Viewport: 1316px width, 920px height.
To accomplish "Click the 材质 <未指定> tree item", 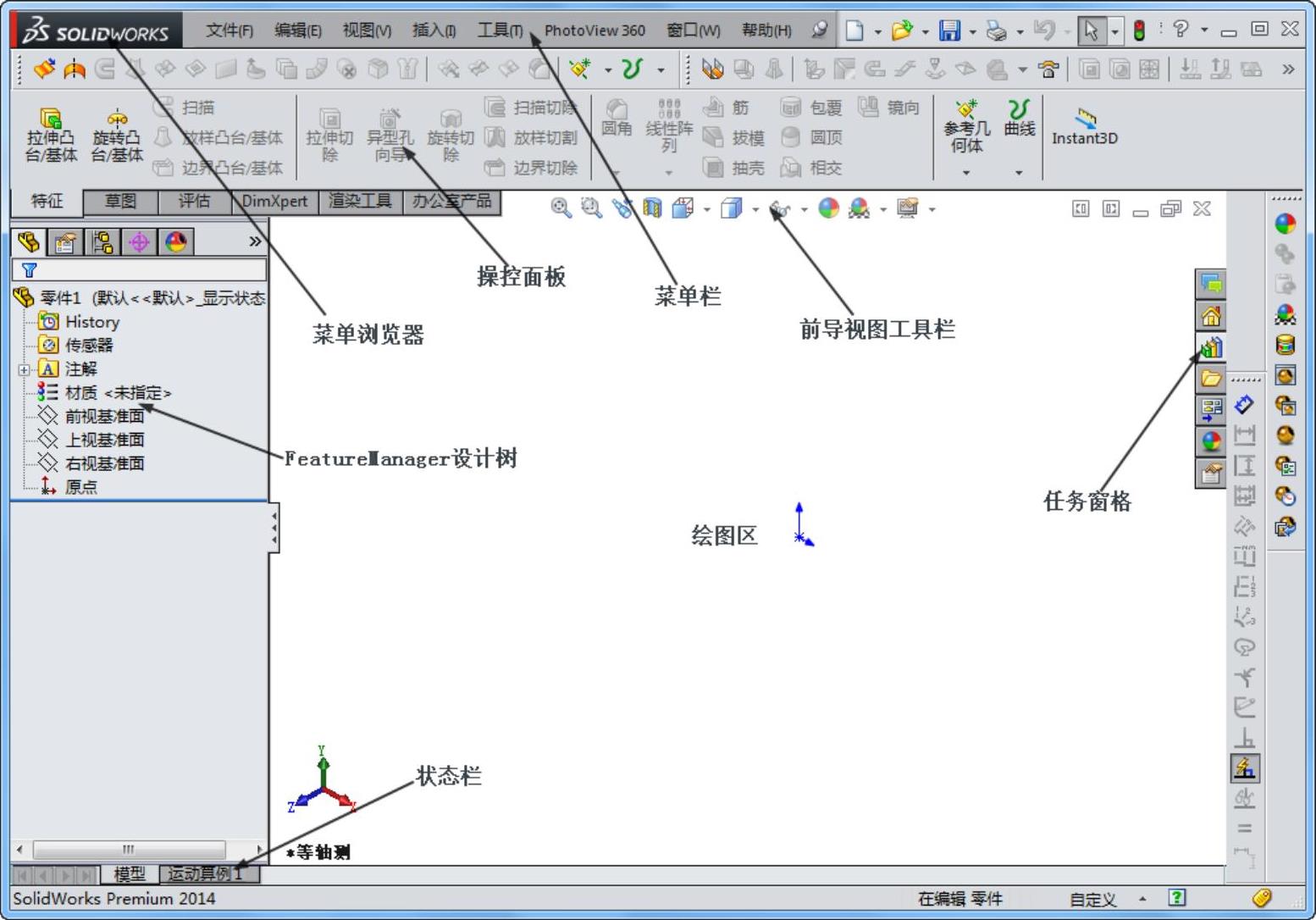I will click(x=118, y=393).
